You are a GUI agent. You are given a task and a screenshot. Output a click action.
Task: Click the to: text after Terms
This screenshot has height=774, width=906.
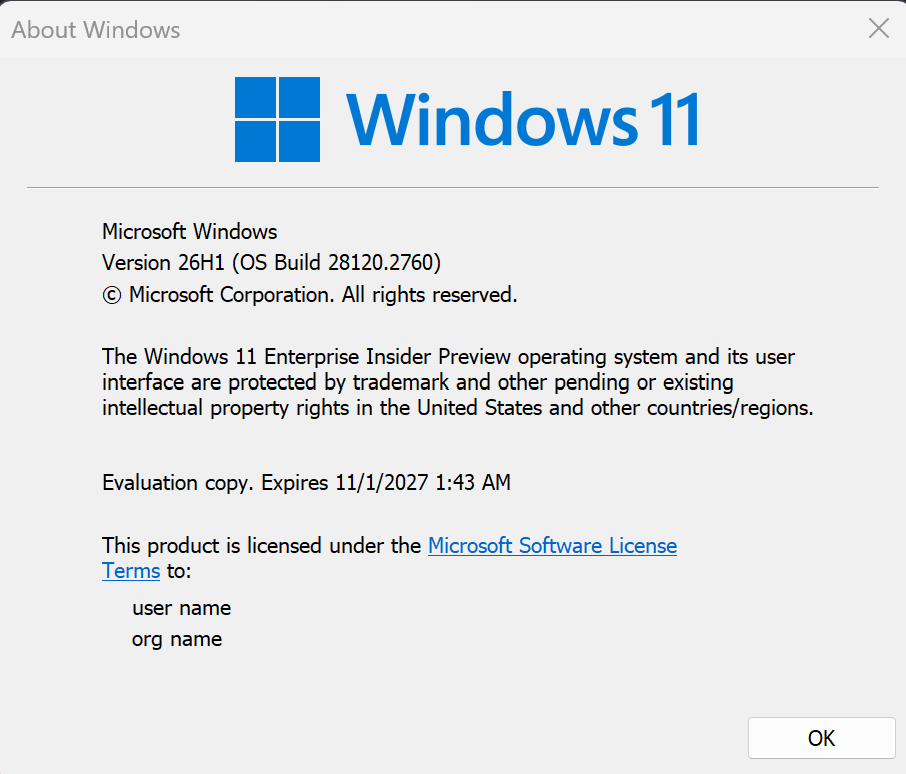(179, 571)
